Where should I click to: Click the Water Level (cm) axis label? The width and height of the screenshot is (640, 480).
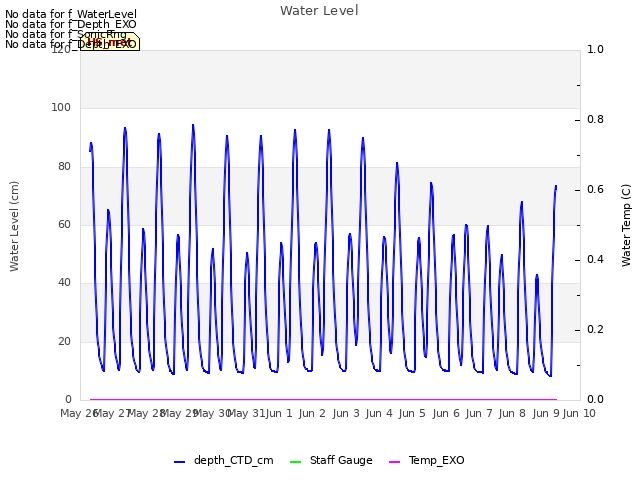14,226
